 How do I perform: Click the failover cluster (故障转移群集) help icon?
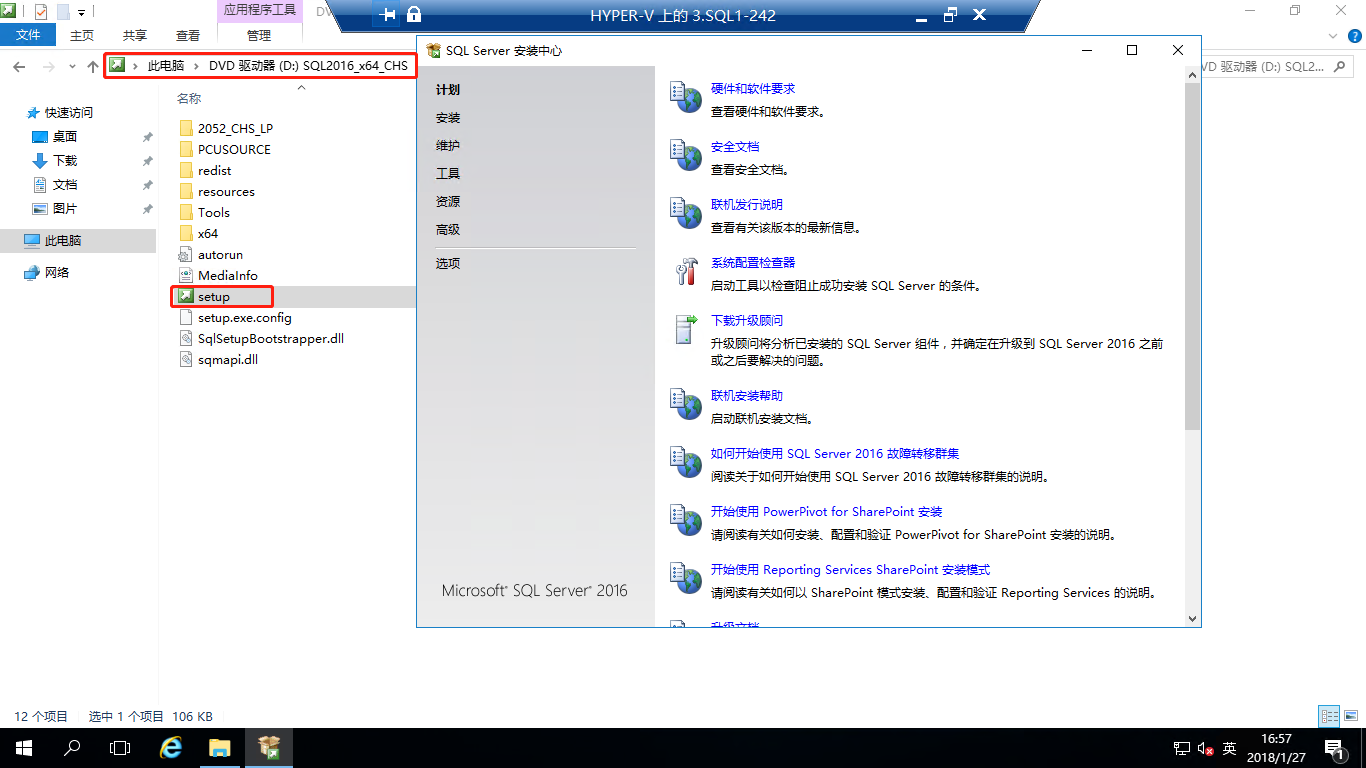click(x=686, y=463)
